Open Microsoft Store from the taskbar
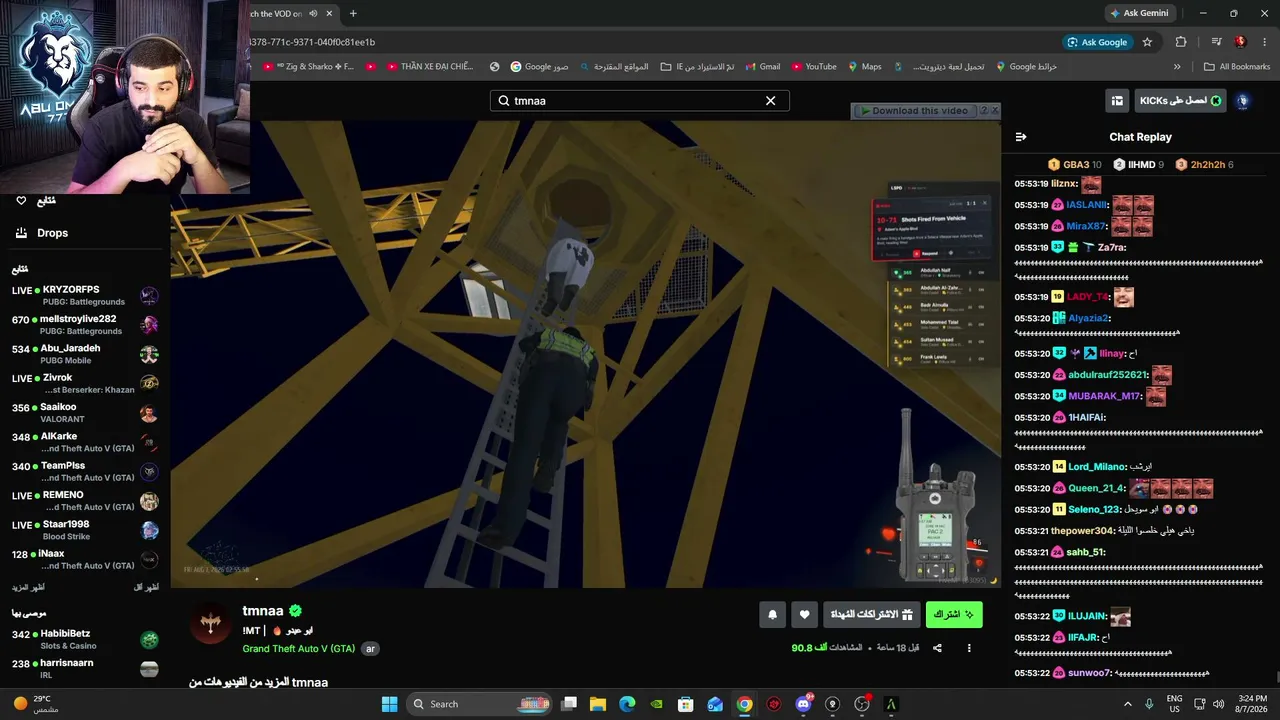 tap(686, 704)
